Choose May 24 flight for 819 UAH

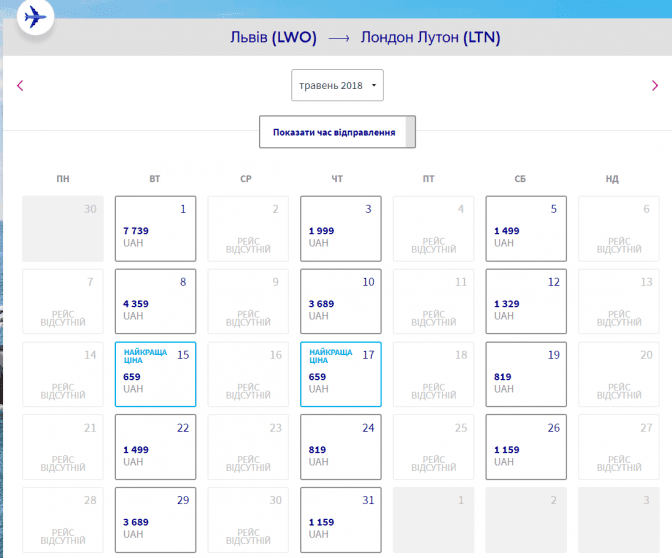pyautogui.click(x=340, y=447)
